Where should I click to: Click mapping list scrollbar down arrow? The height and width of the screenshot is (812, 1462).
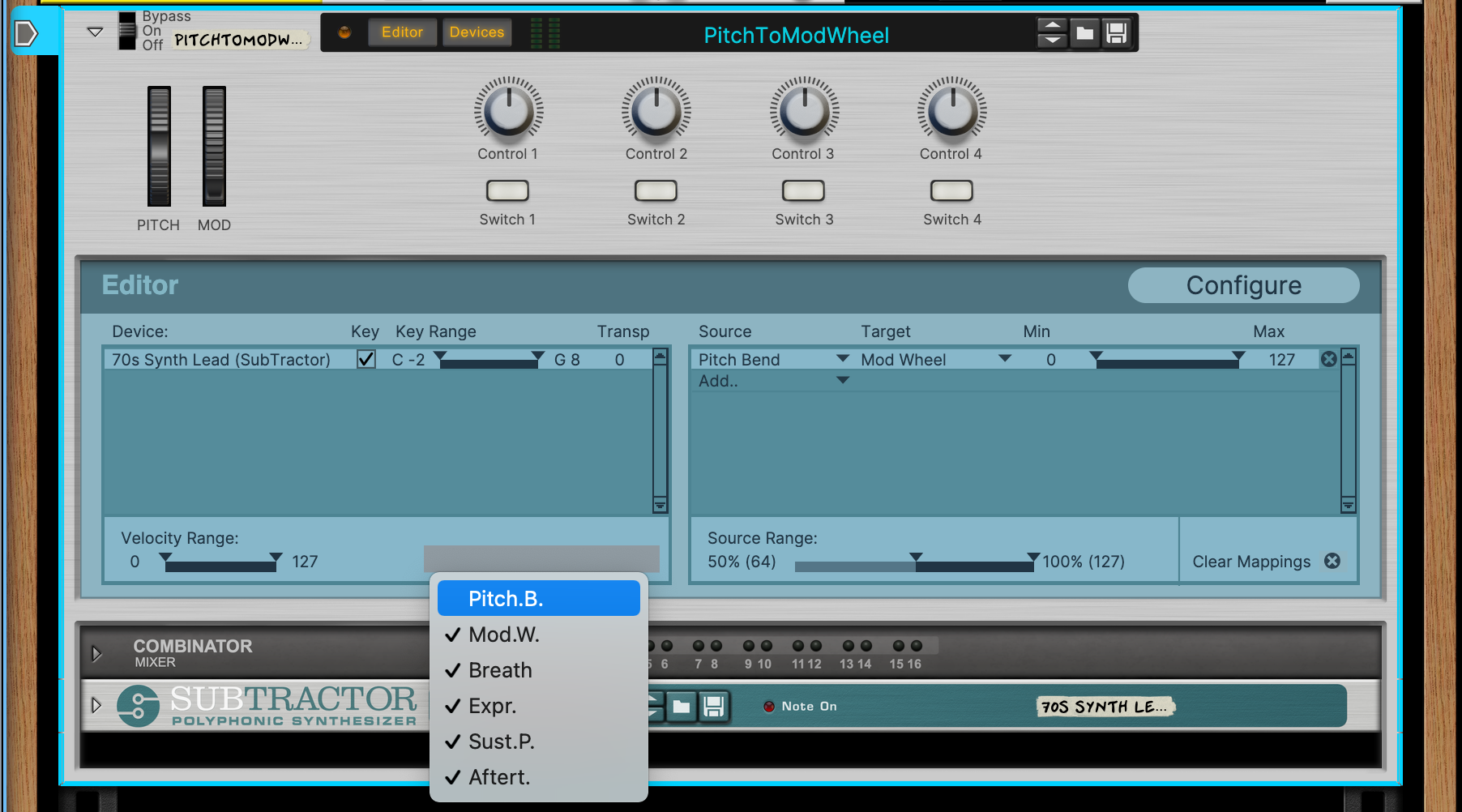tap(1348, 505)
